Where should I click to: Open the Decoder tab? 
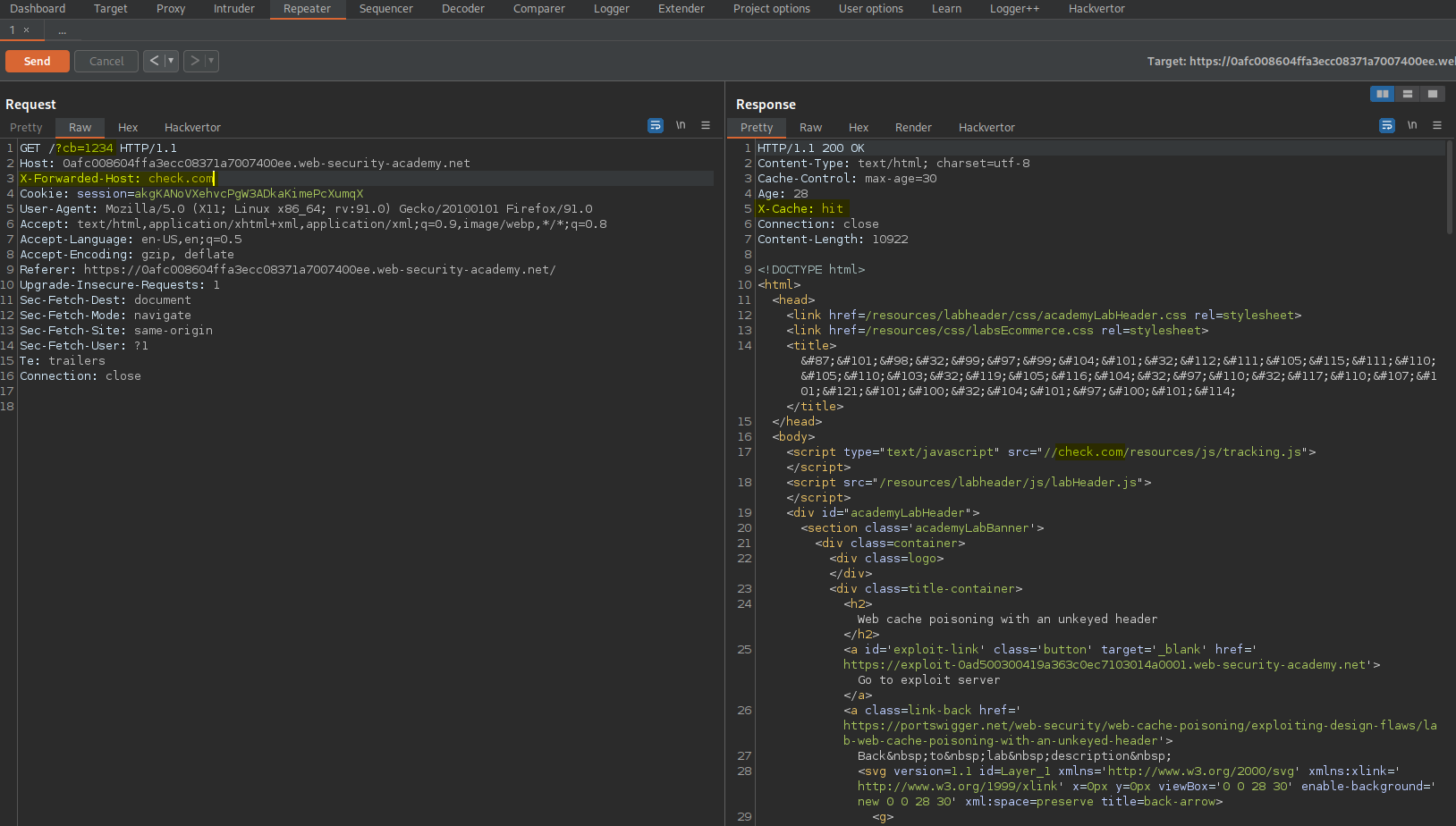point(463,9)
